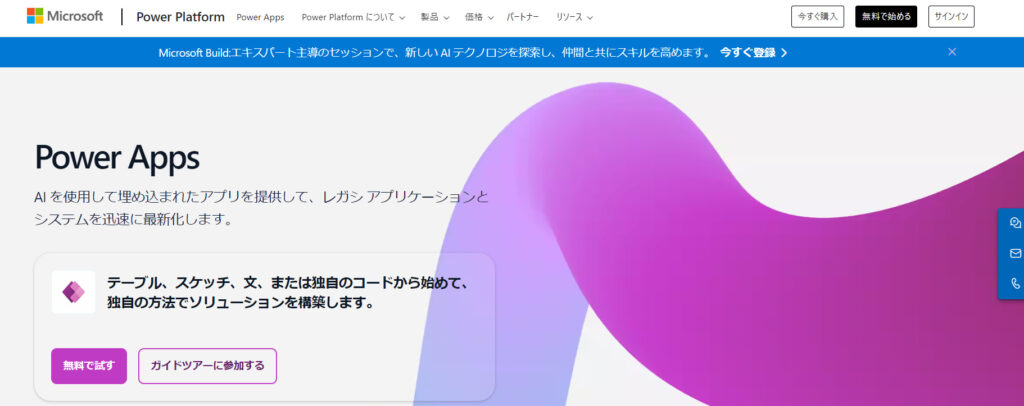Click the Power Apps purple logo icon

coord(73,292)
